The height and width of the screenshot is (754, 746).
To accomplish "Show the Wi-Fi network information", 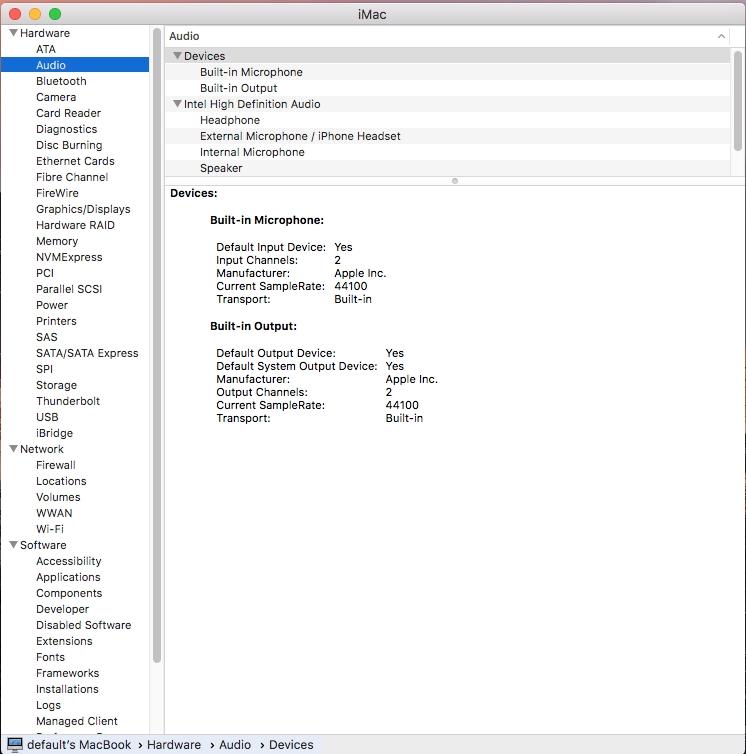I will [x=50, y=529].
